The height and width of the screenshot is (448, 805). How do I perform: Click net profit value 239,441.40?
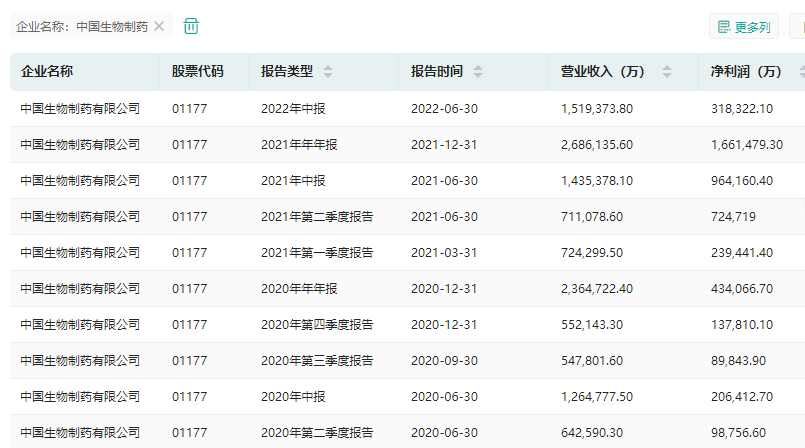pos(741,252)
